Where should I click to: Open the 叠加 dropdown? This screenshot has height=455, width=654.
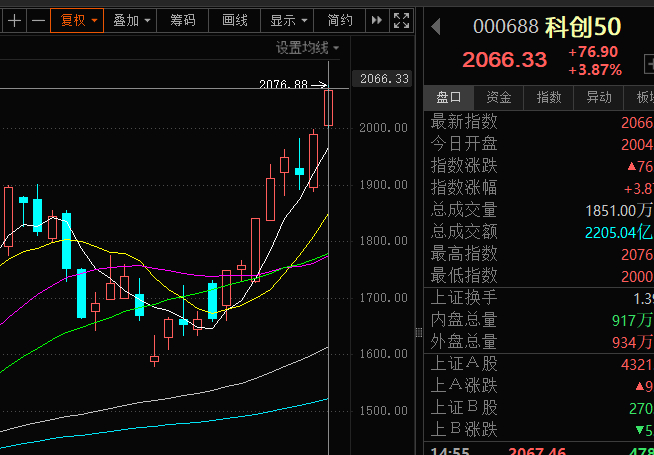click(x=130, y=20)
